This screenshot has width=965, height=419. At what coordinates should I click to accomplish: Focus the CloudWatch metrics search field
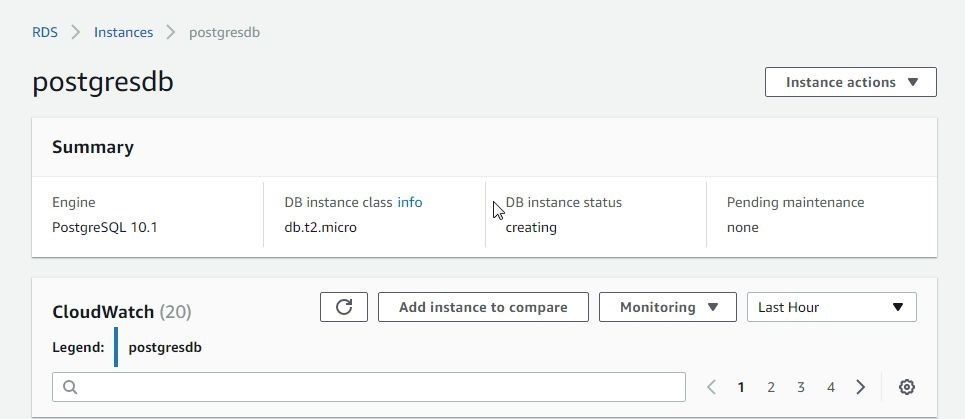(369, 387)
